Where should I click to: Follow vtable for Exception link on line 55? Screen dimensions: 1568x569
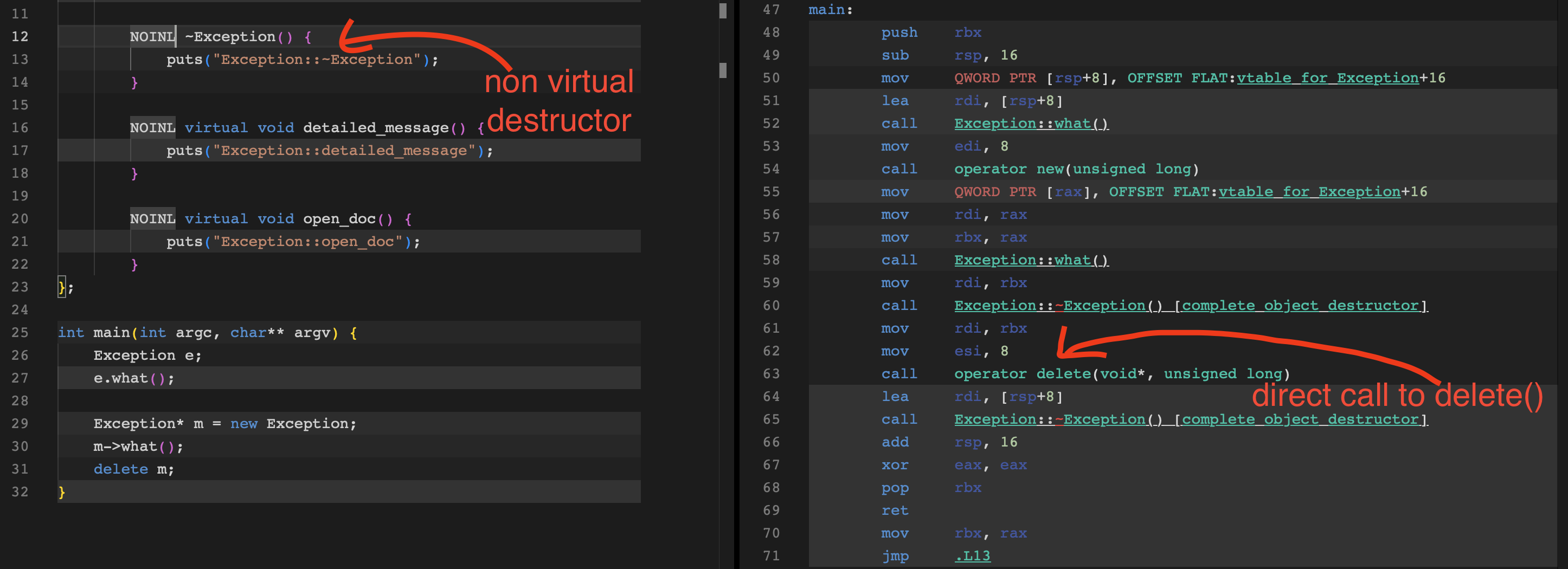click(1309, 192)
